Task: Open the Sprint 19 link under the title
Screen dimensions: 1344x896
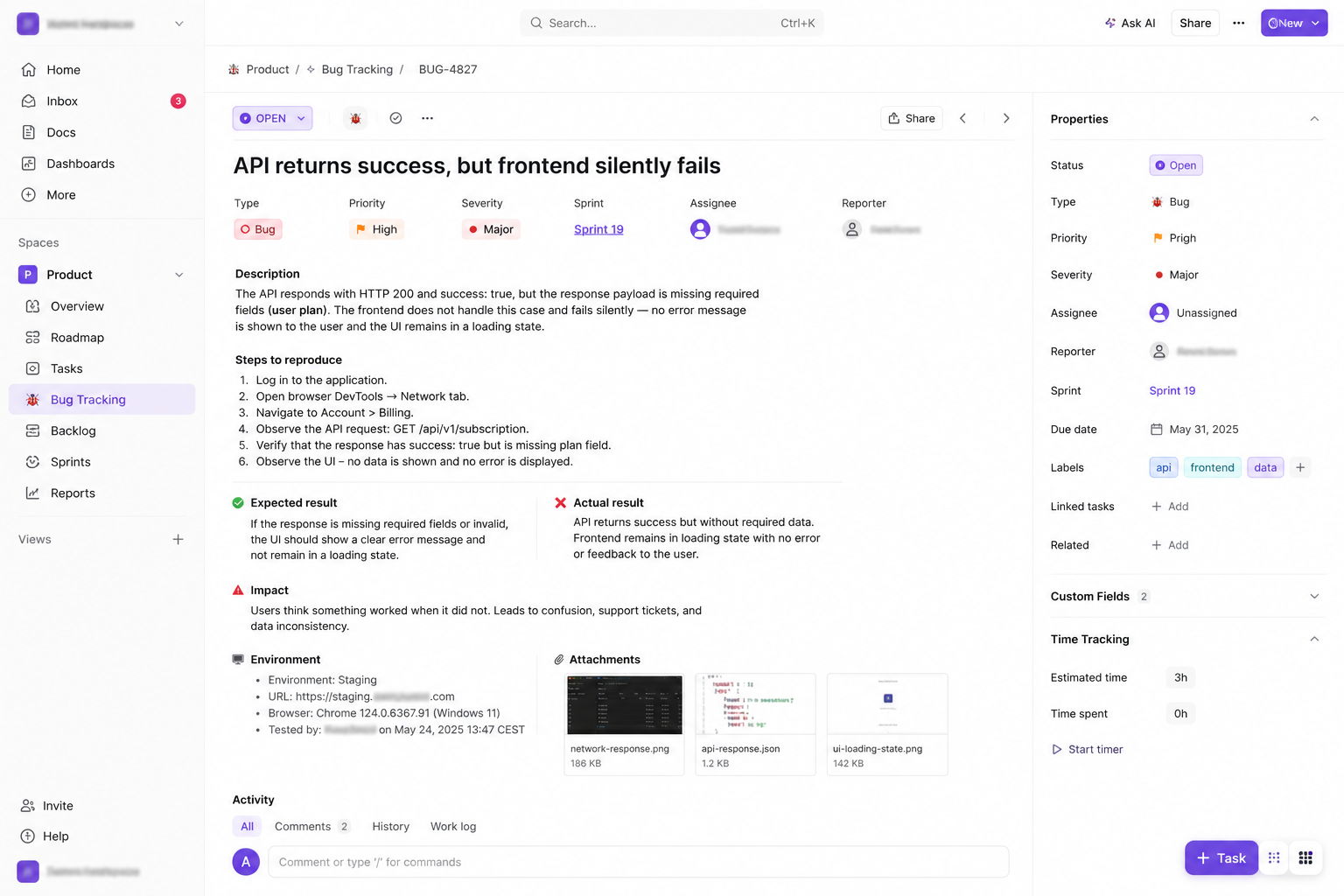Action: click(x=598, y=229)
